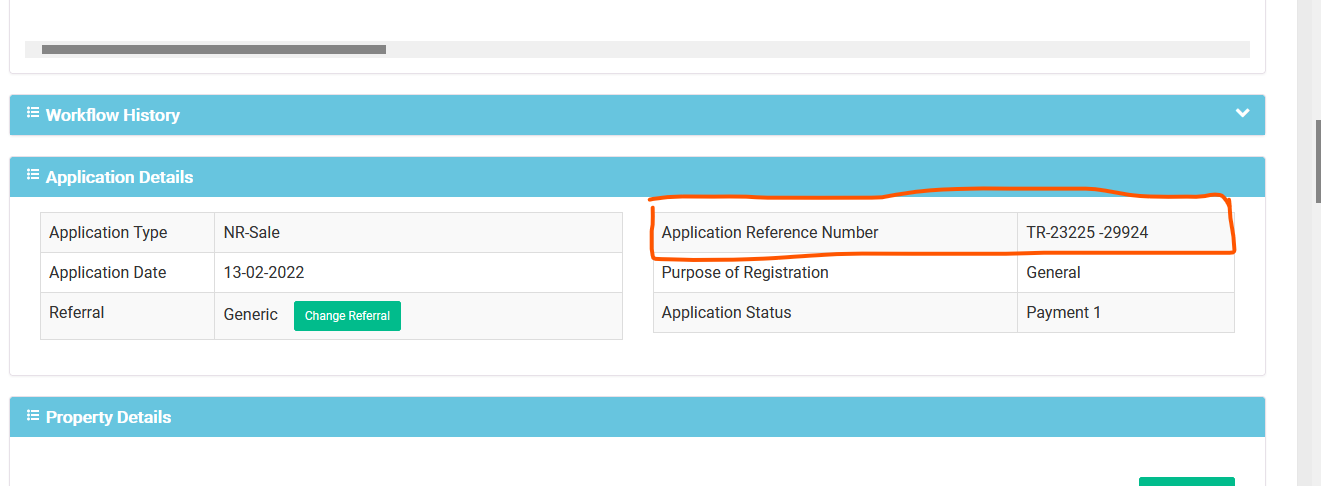Click the Property Details list icon

point(33,416)
